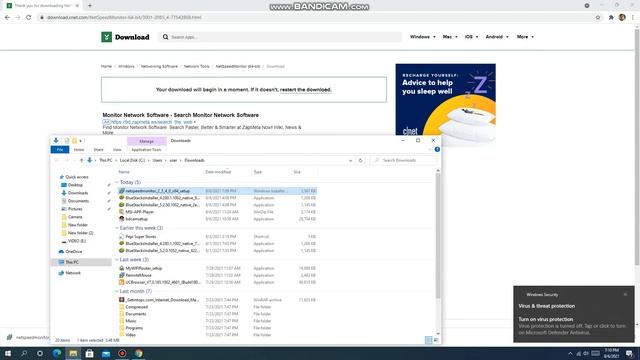Open Microsoft Store from the taskbar
640x360 pixels.
point(89,353)
